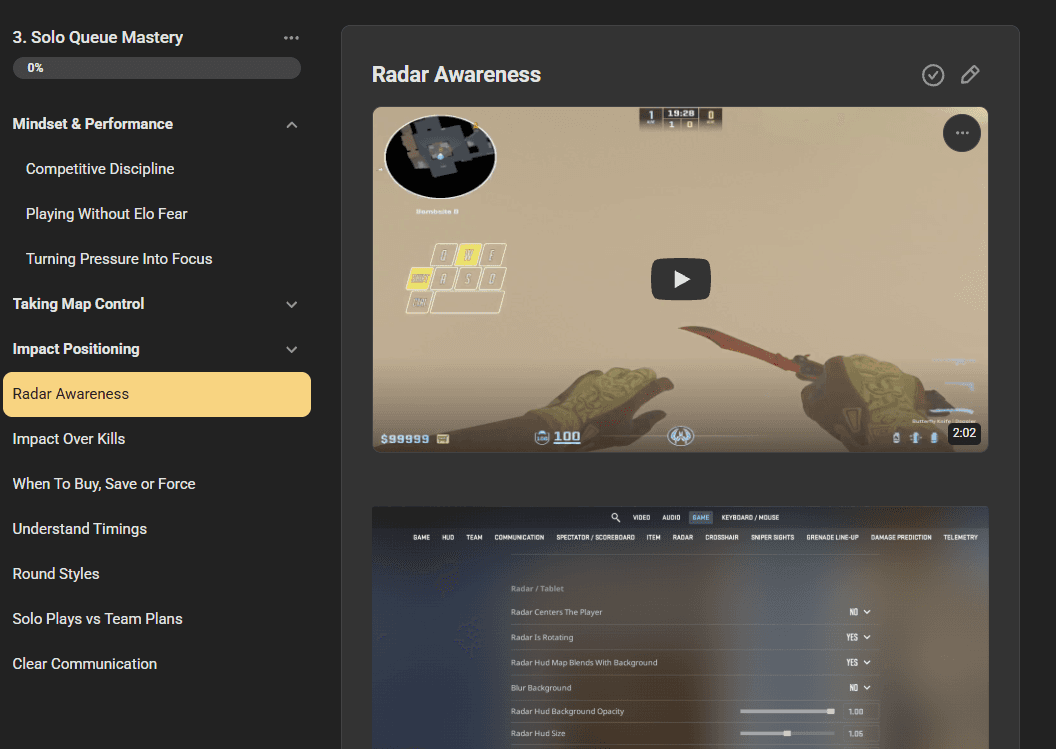The height and width of the screenshot is (749, 1056).
Task: Open video more-options three-dot button
Action: point(962,133)
